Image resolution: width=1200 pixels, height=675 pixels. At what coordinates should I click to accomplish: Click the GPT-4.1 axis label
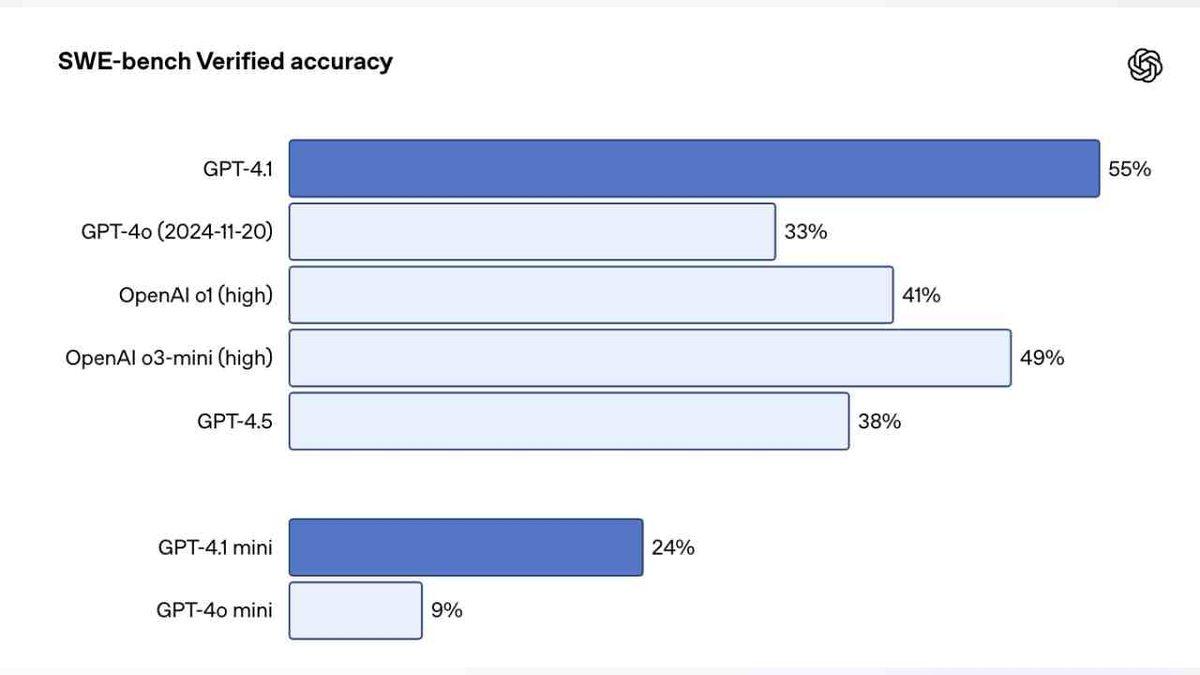[x=237, y=169]
